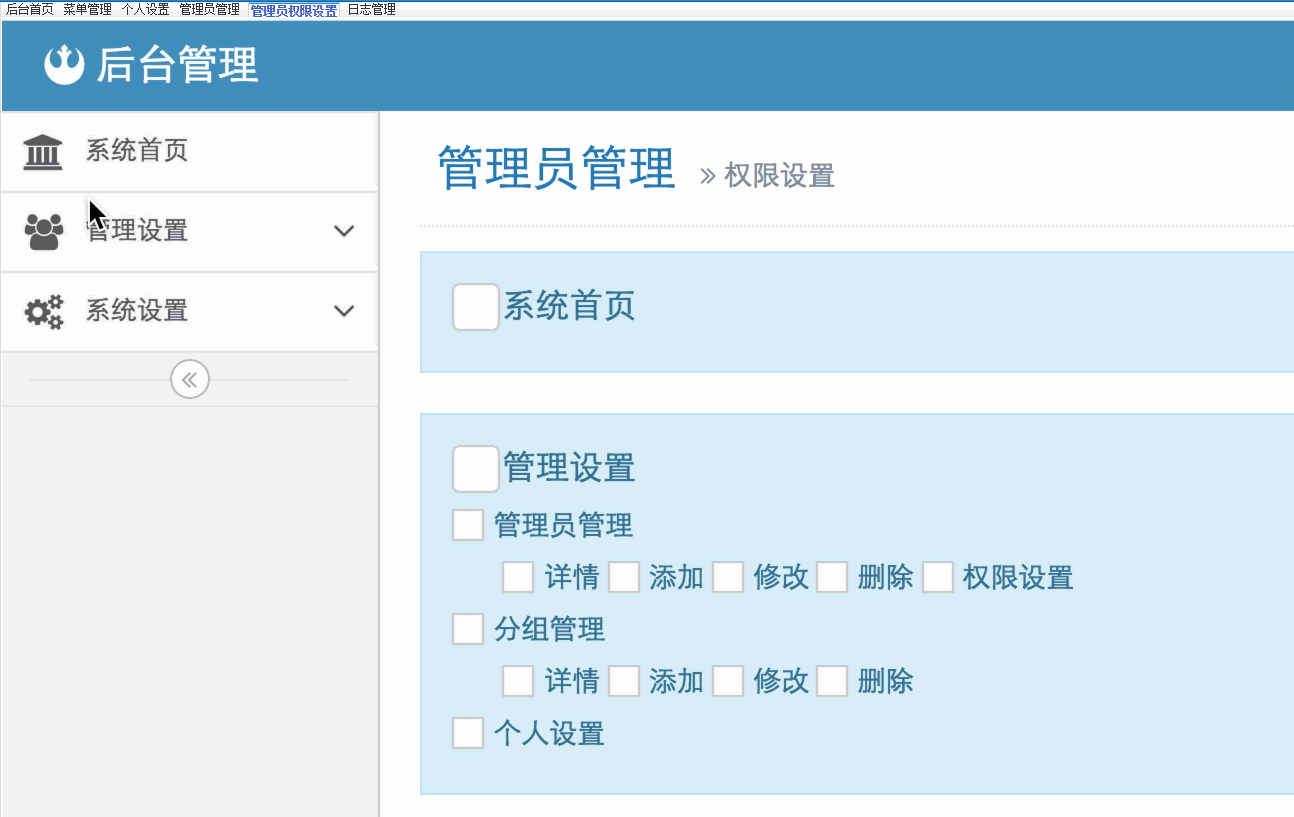Collapse sidebar with double-chevron button

[x=190, y=380]
